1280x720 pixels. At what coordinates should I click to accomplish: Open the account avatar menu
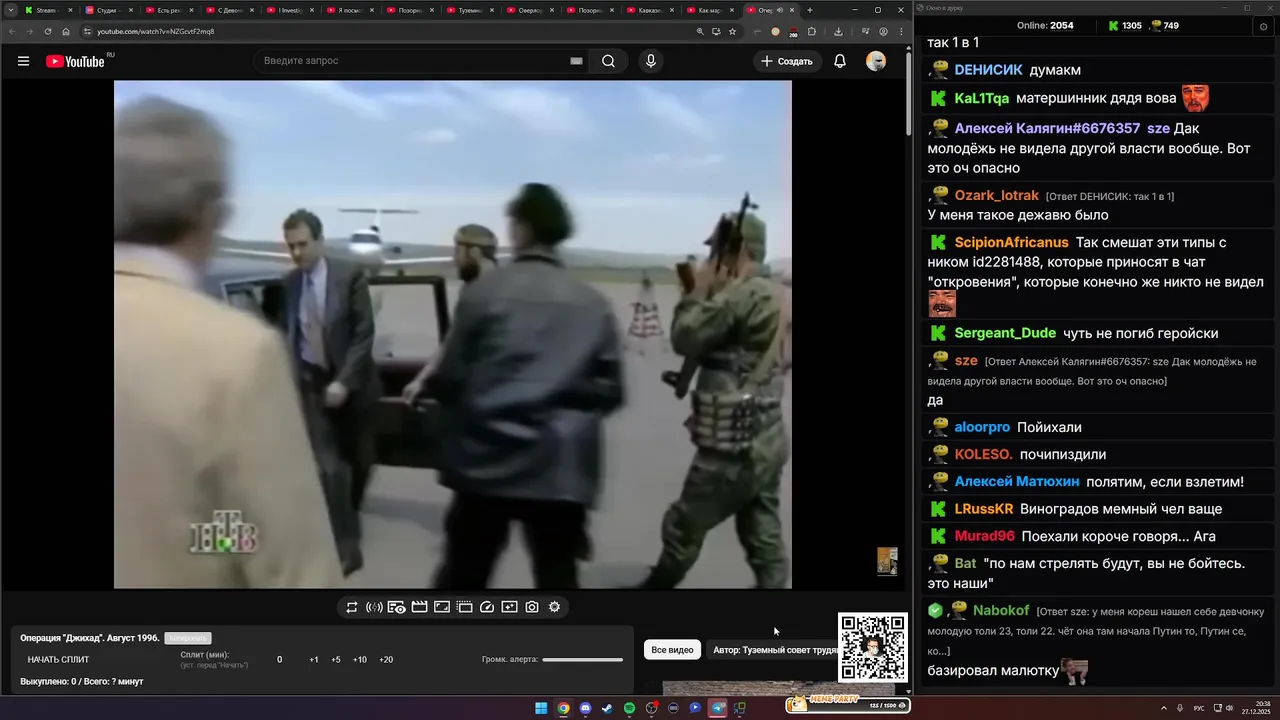pos(876,61)
